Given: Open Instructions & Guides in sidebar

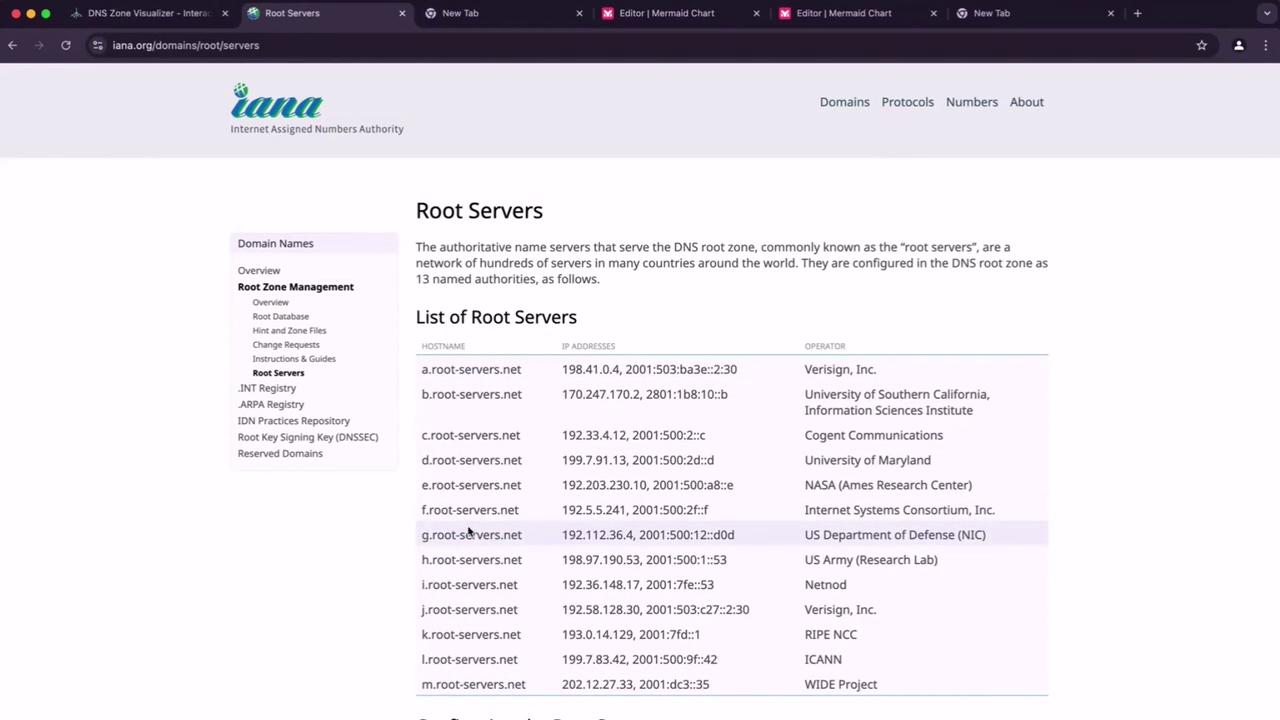Looking at the screenshot, I should coord(294,358).
